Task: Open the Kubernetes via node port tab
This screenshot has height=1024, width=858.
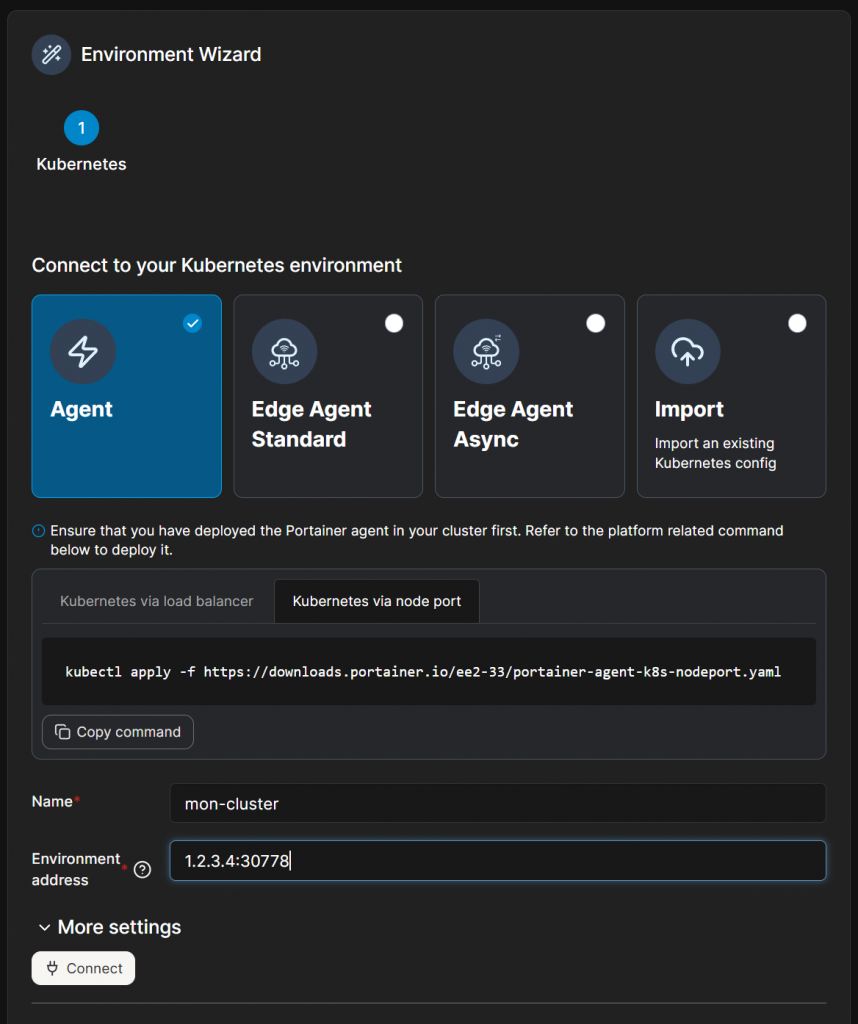Action: click(377, 601)
